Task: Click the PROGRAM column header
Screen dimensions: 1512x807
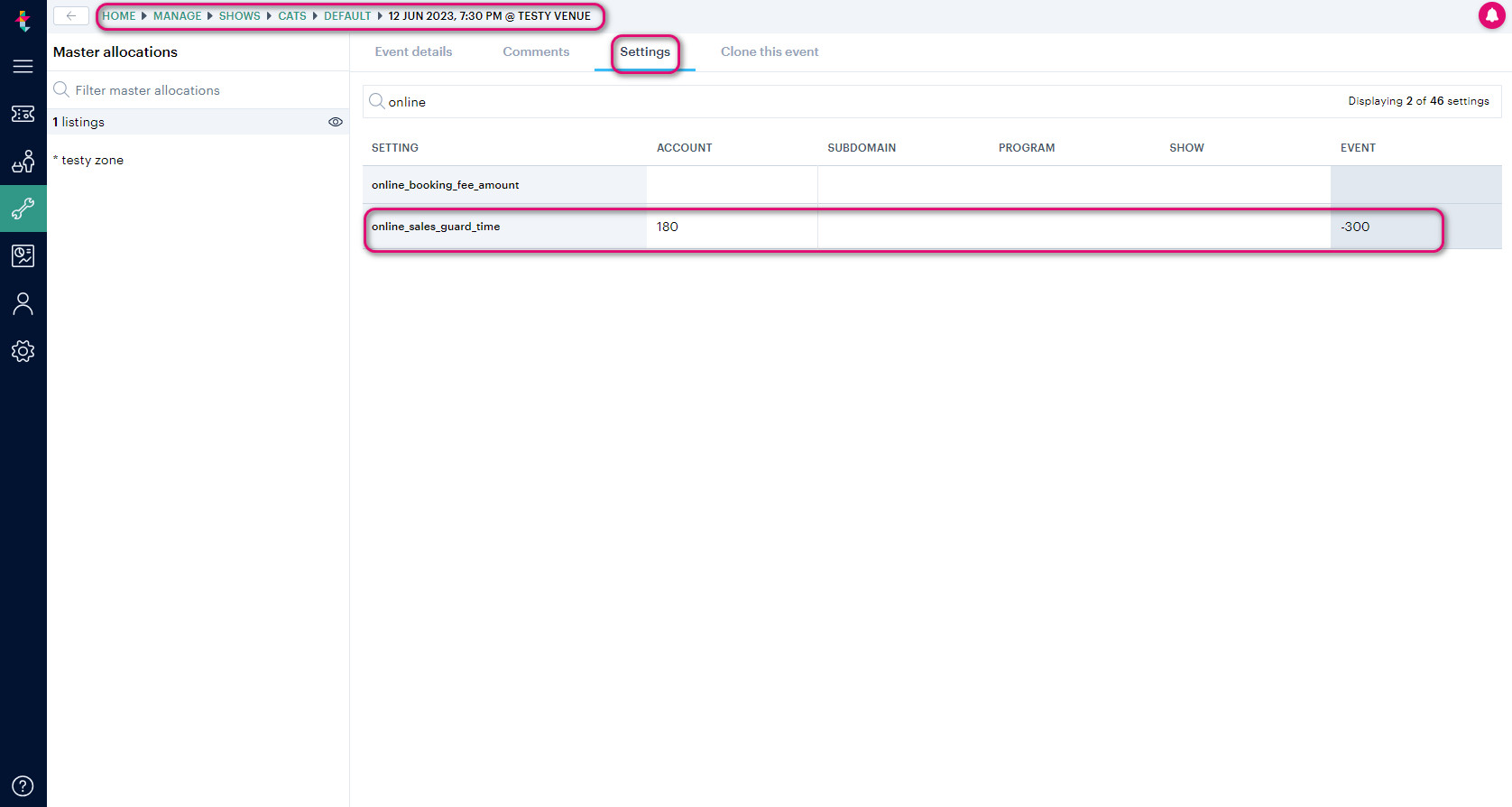Action: pos(1027,148)
